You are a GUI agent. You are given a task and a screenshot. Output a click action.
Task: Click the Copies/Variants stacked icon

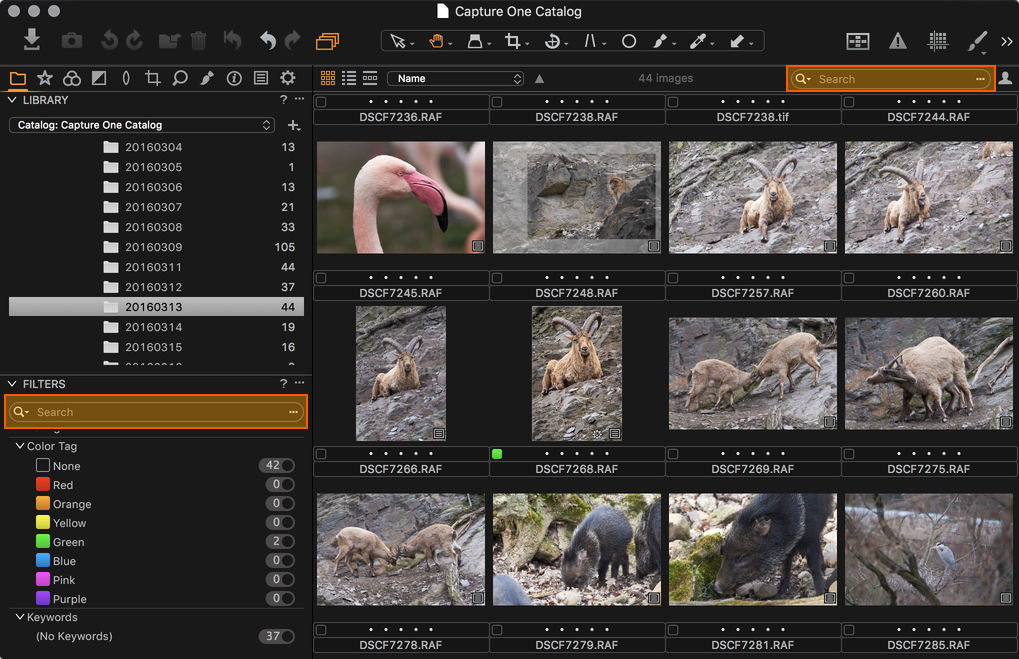coord(328,41)
